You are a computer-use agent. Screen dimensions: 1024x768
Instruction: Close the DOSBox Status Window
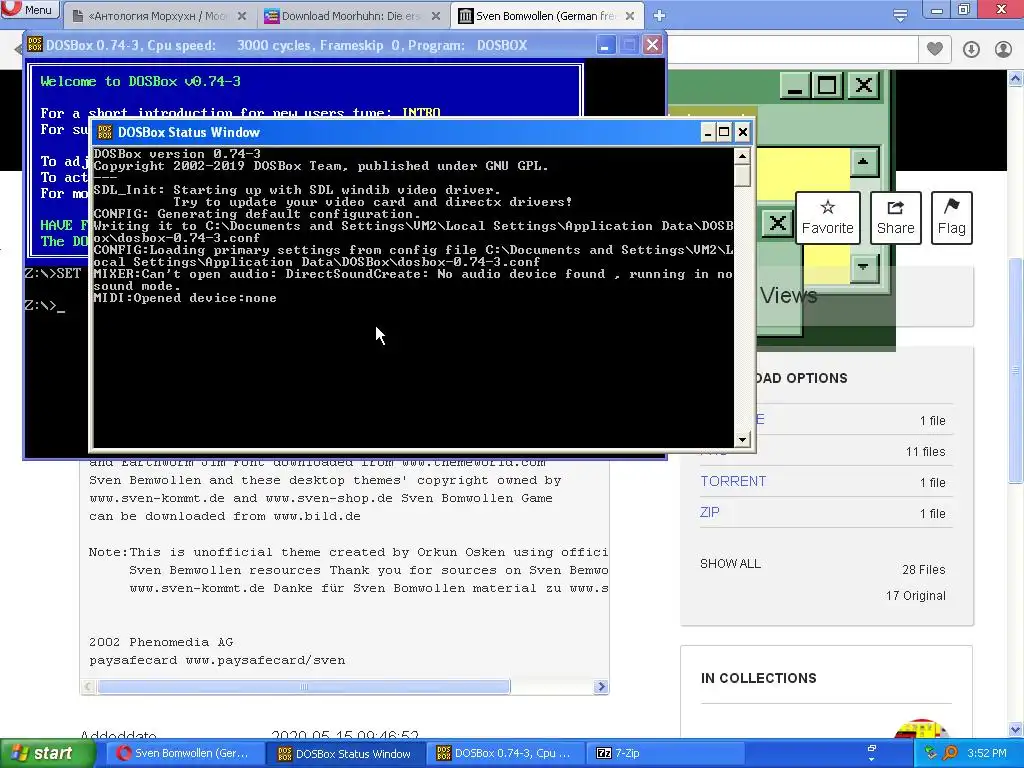pos(743,133)
